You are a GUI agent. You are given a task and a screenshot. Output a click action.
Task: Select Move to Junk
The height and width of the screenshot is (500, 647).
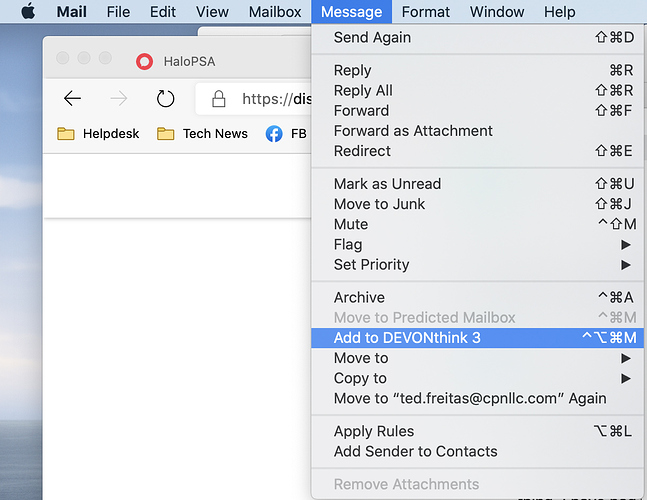click(477, 204)
